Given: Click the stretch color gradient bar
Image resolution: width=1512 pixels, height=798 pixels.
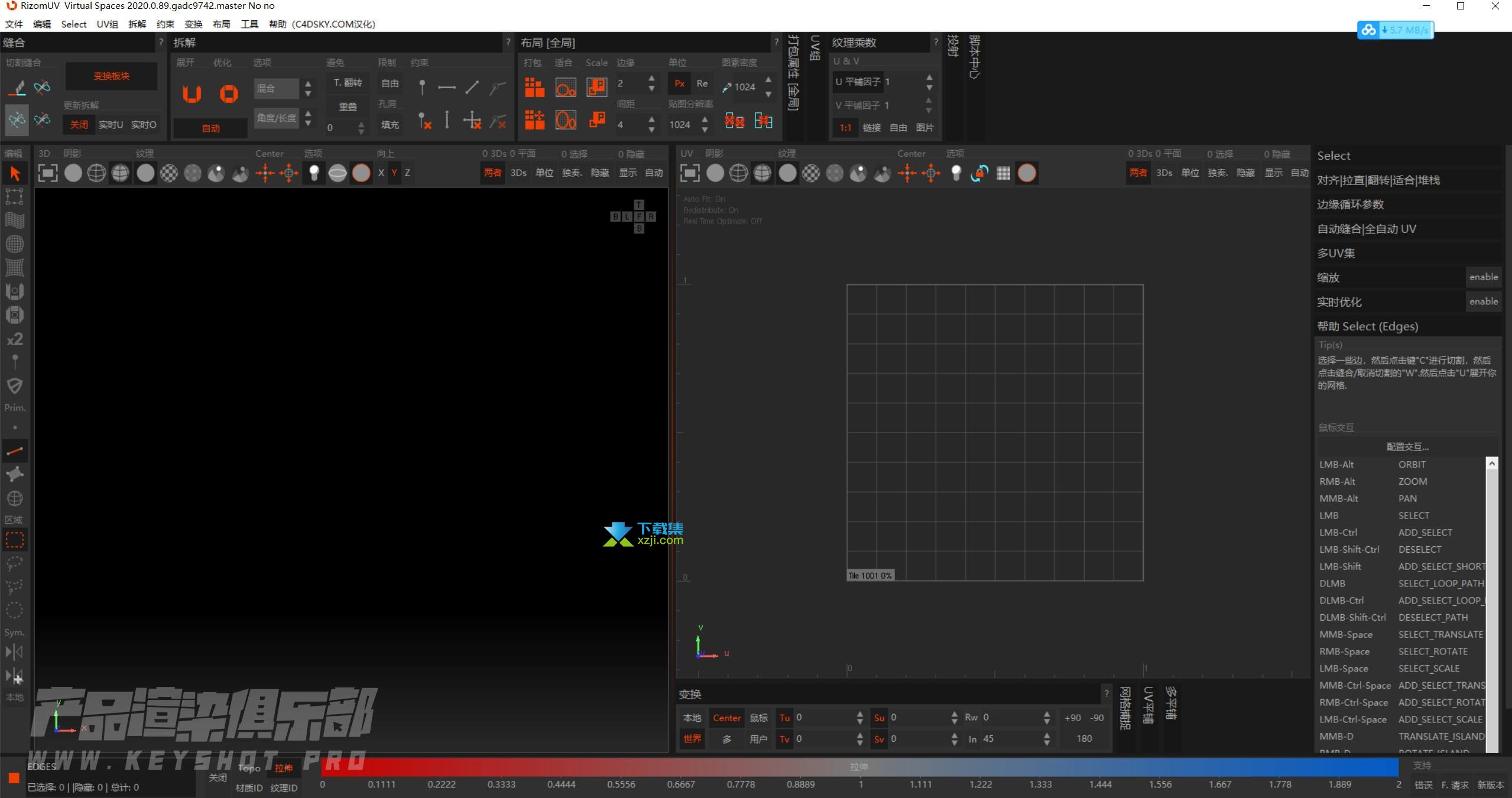Looking at the screenshot, I should [x=859, y=767].
